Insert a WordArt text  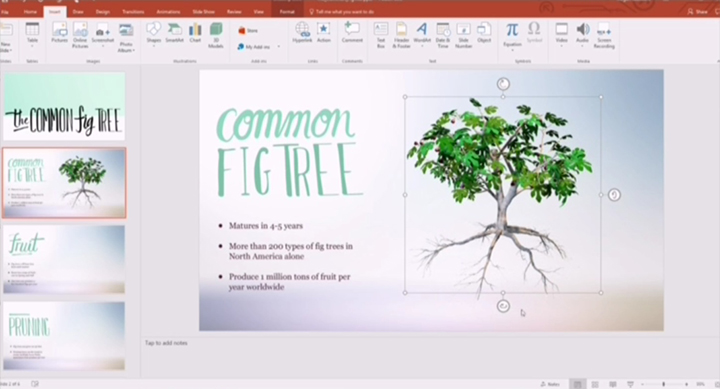422,35
